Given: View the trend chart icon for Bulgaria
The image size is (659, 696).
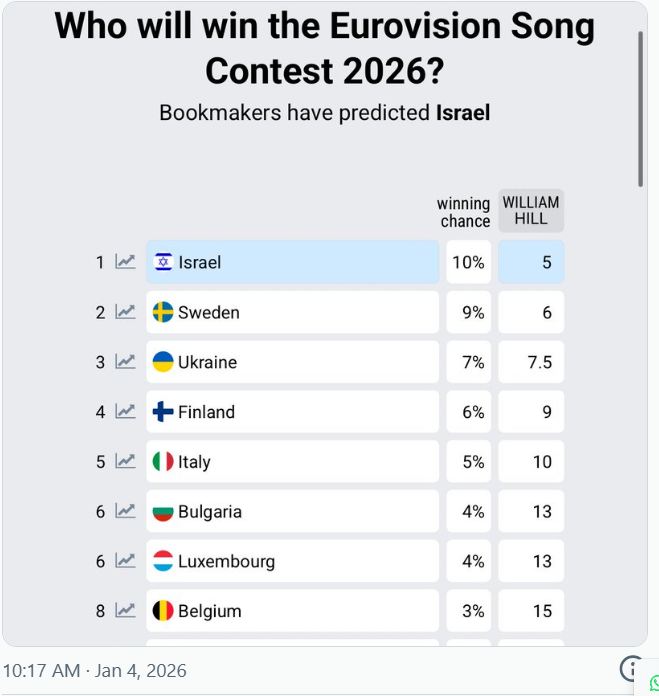Looking at the screenshot, I should click(x=125, y=511).
